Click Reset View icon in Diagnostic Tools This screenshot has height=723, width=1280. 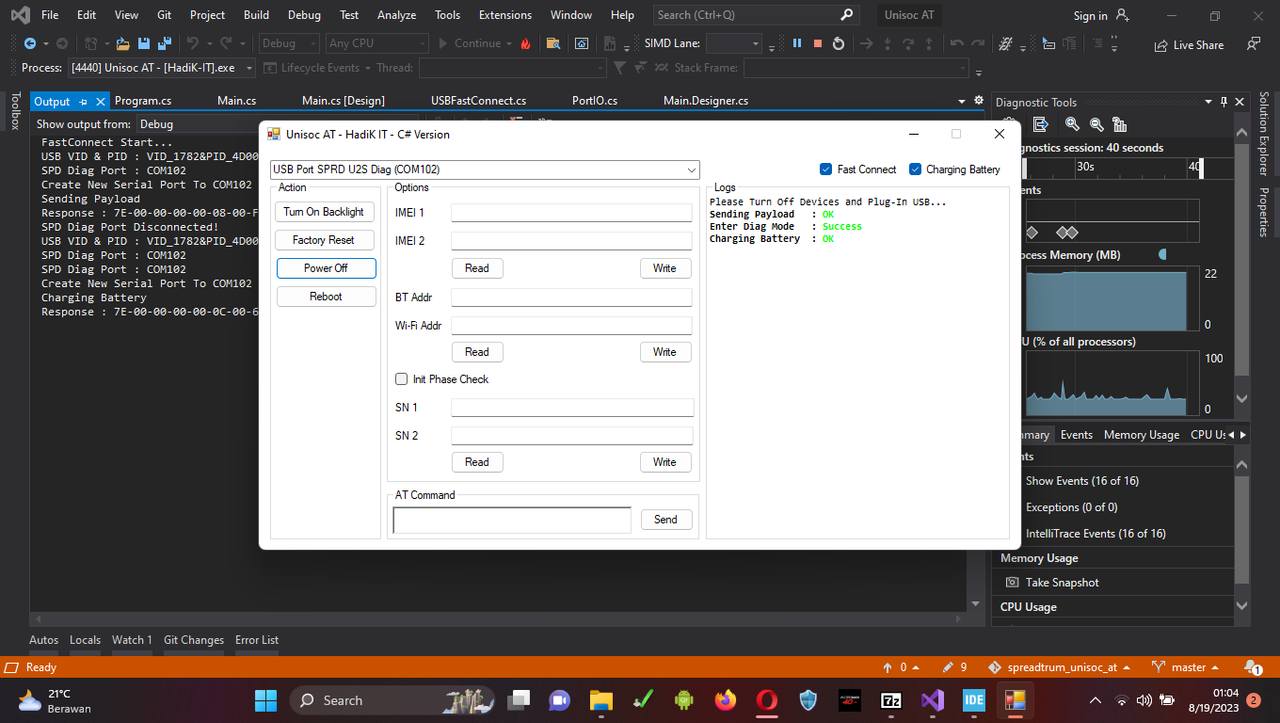1120,124
